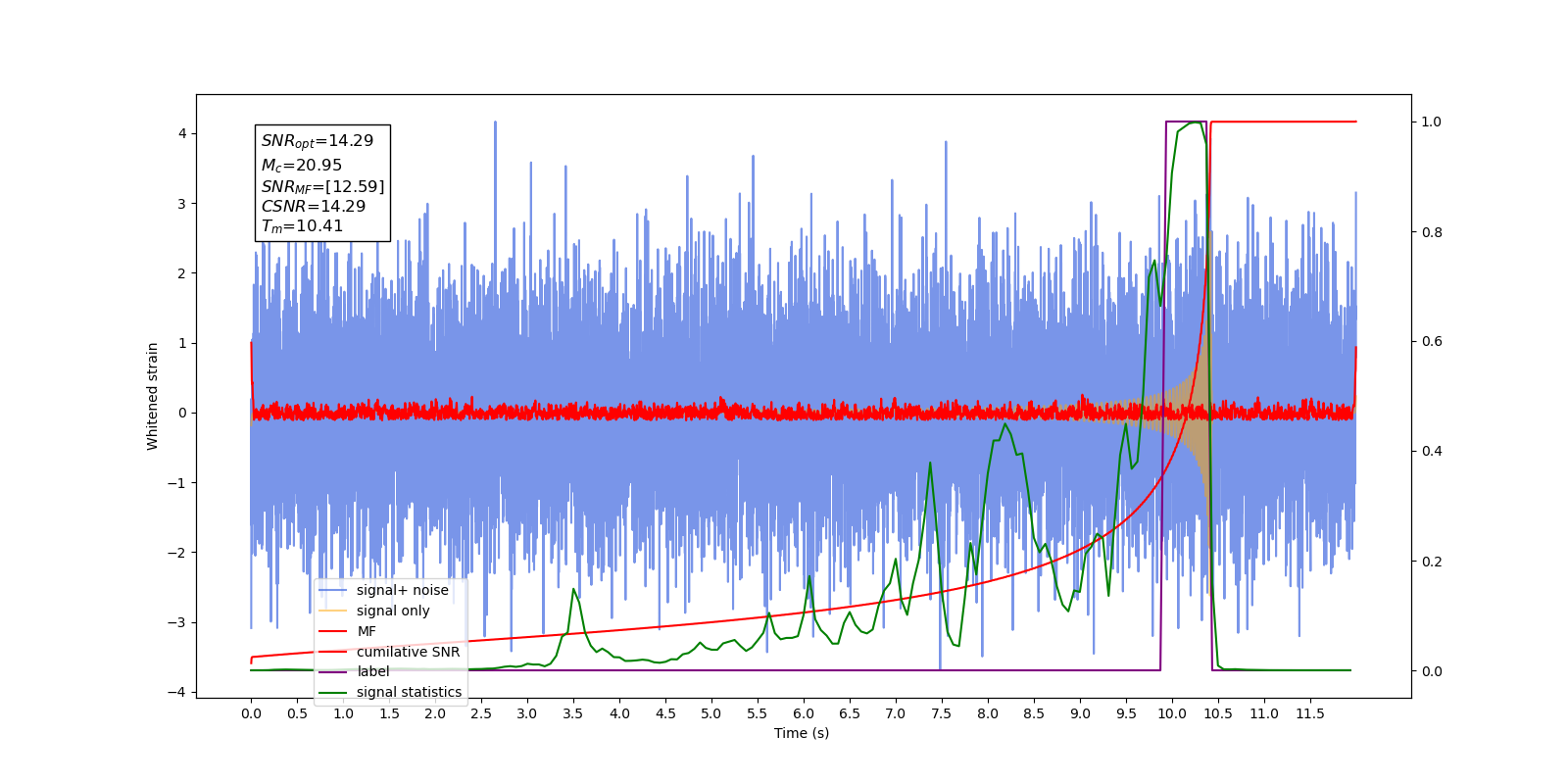
Task: Click the left y-axis tick label 0
Action: coord(182,413)
